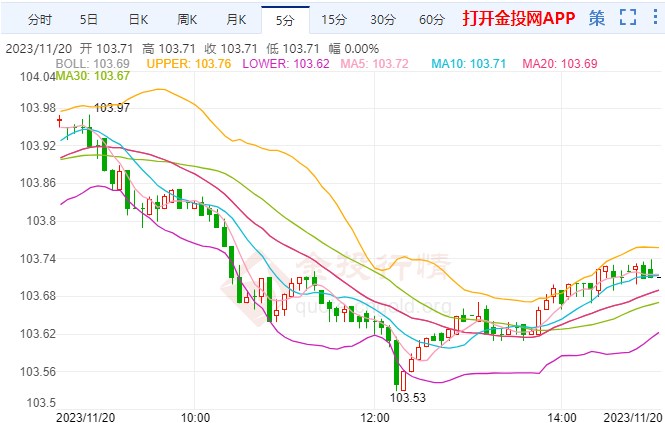The image size is (665, 423).
Task: Click the 103.53 low price marker
Action: coord(408,397)
